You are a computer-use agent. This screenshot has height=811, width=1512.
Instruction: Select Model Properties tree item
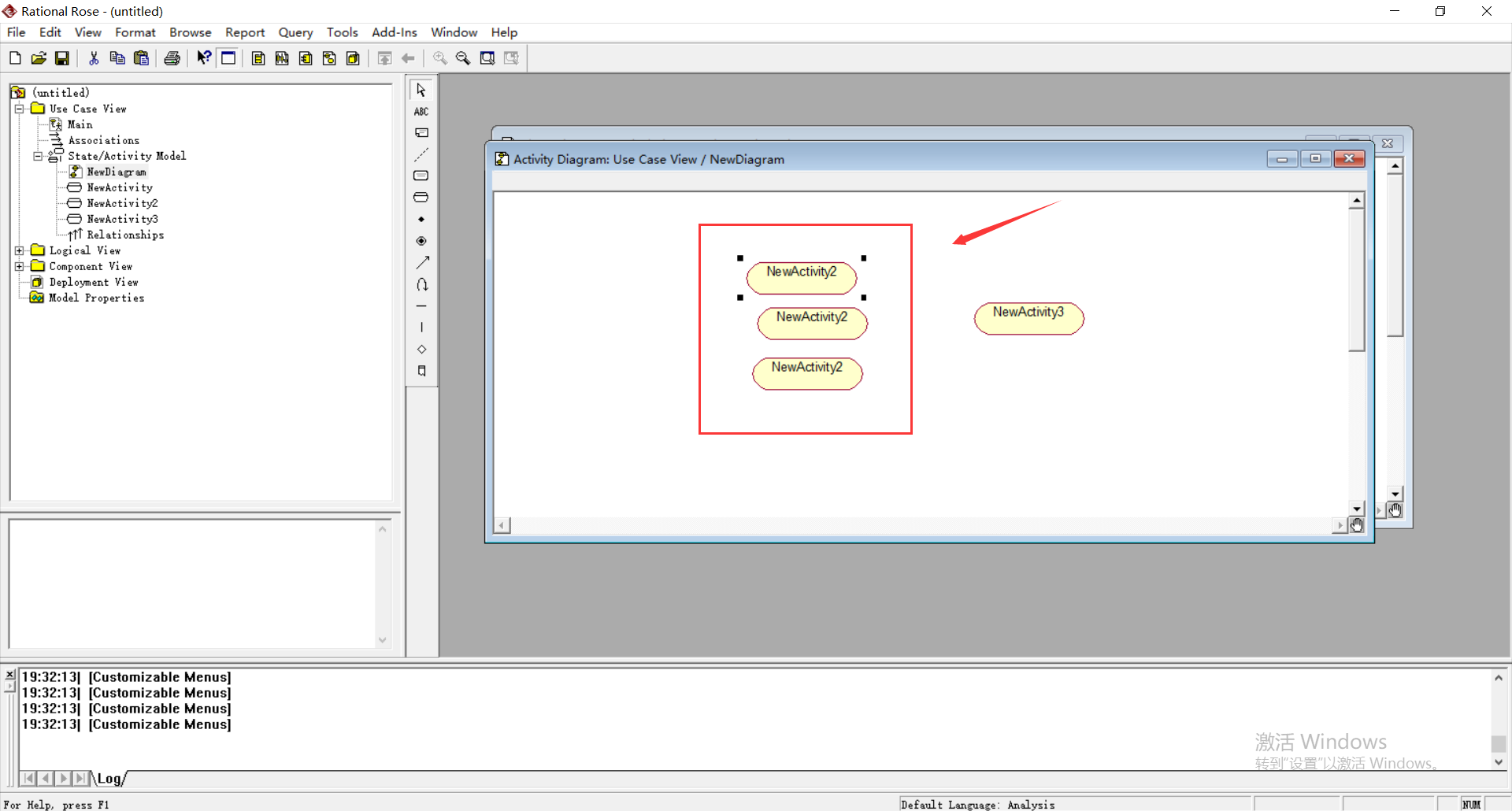pyautogui.click(x=96, y=298)
